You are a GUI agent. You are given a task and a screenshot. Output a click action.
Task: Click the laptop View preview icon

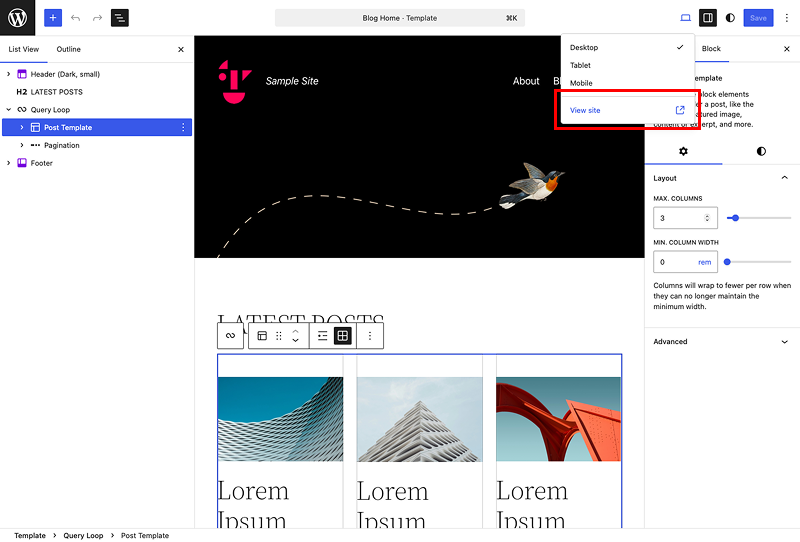point(685,18)
